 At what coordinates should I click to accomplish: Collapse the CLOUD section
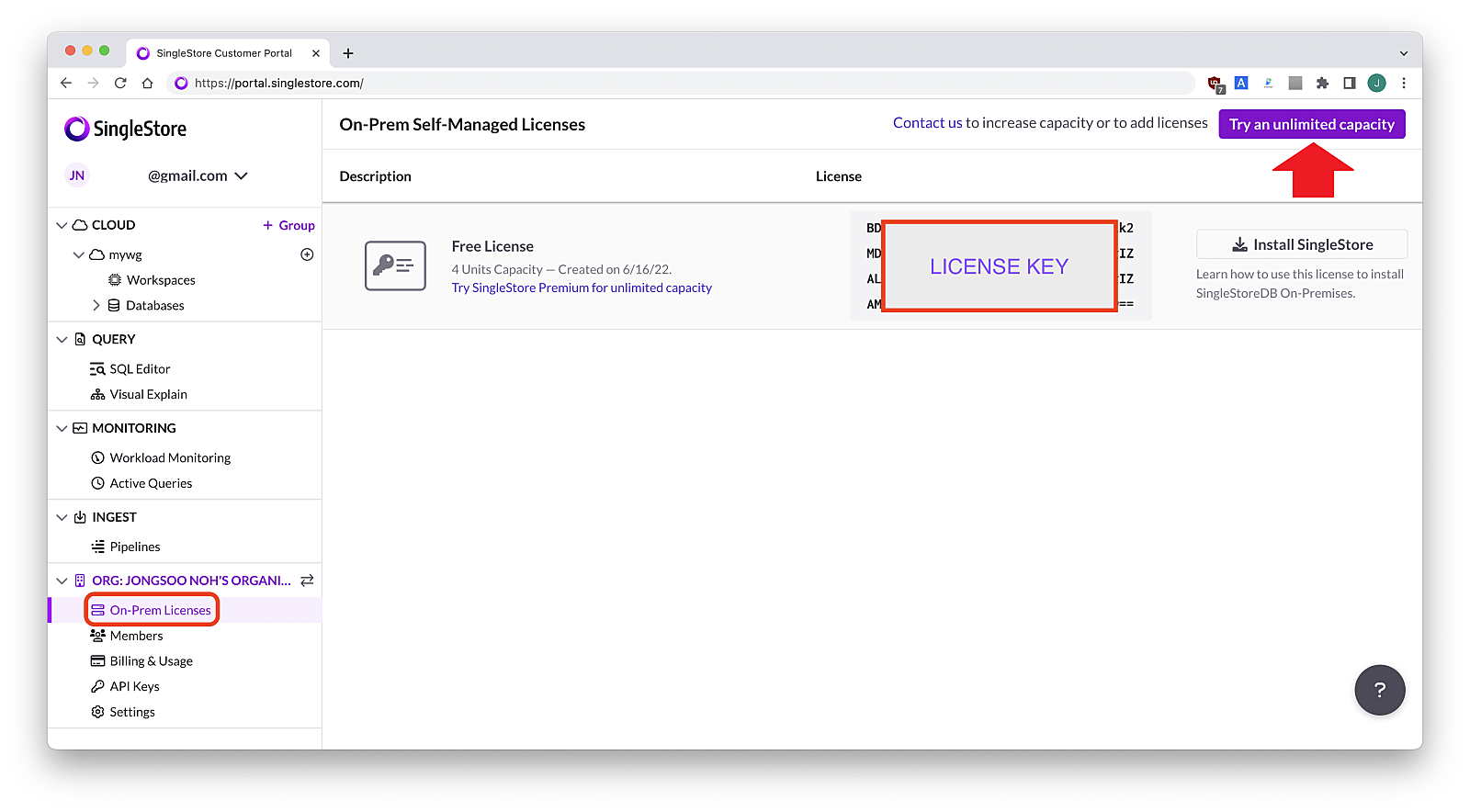62,225
